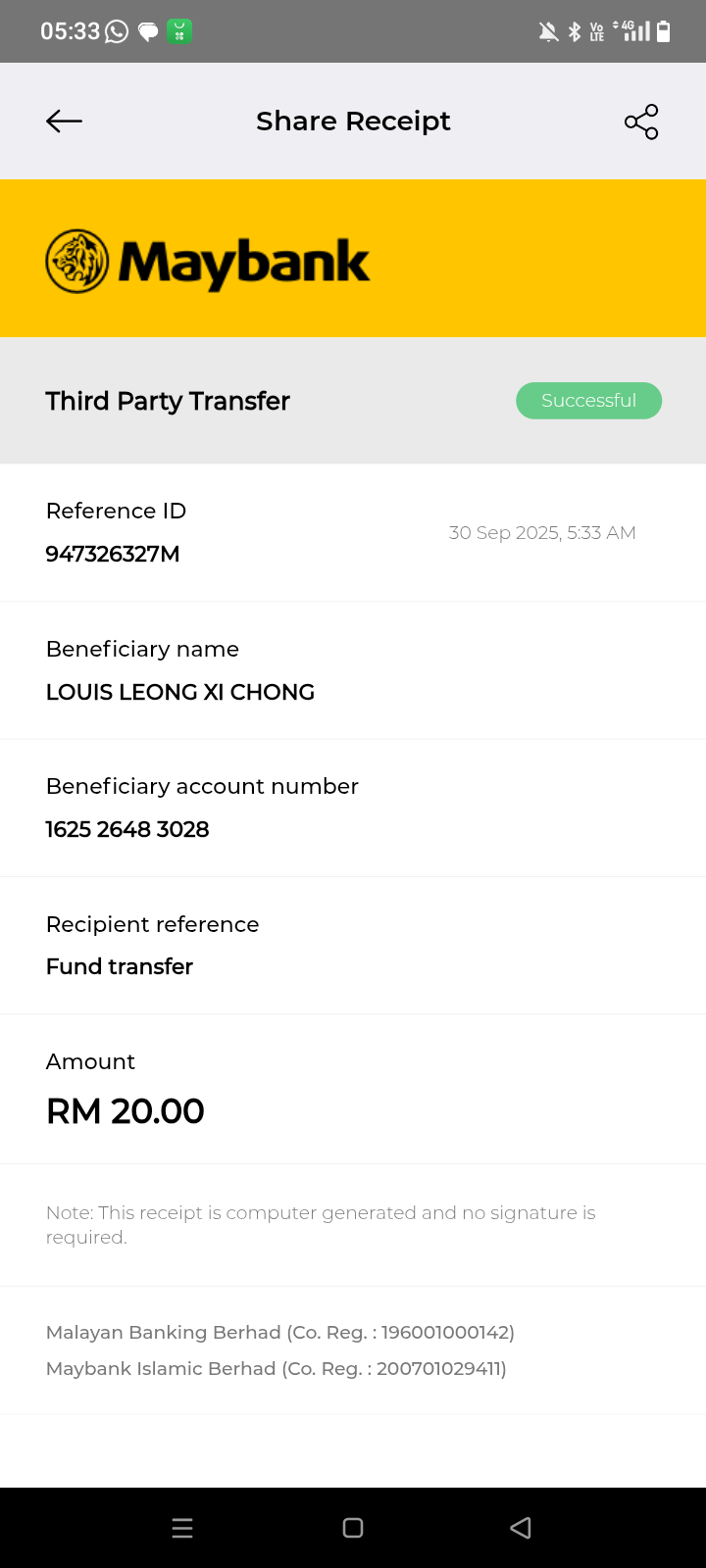Tap the muted bell status icon
Viewport: 706px width, 1568px height.
548,31
